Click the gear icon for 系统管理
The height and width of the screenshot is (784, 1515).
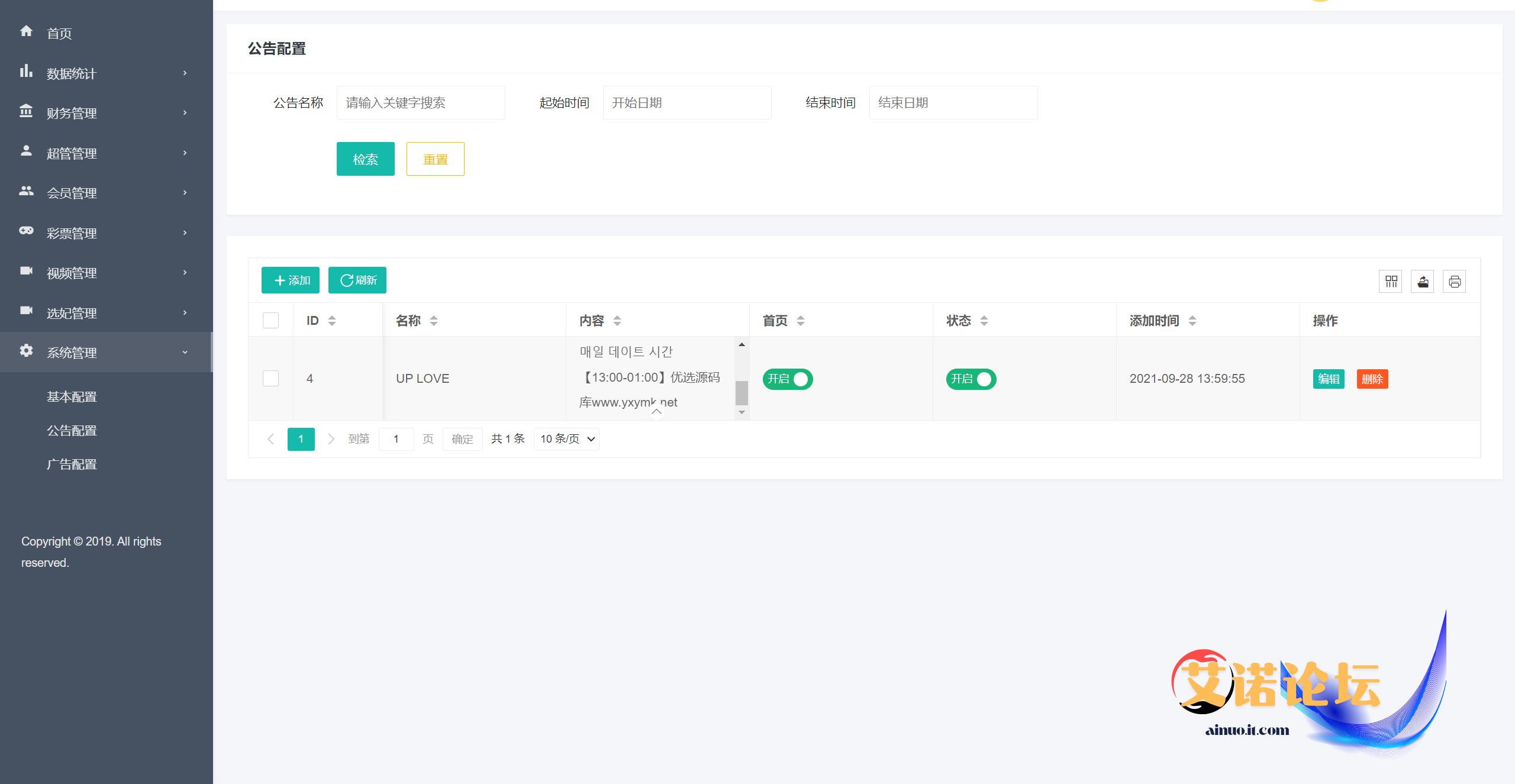(26, 350)
